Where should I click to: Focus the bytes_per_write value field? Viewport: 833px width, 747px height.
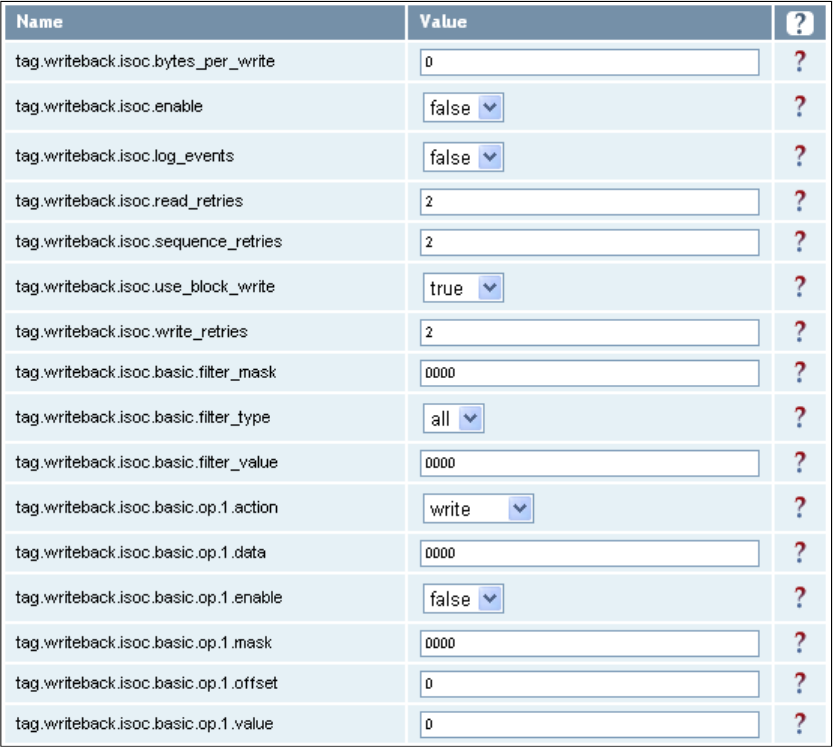(589, 62)
